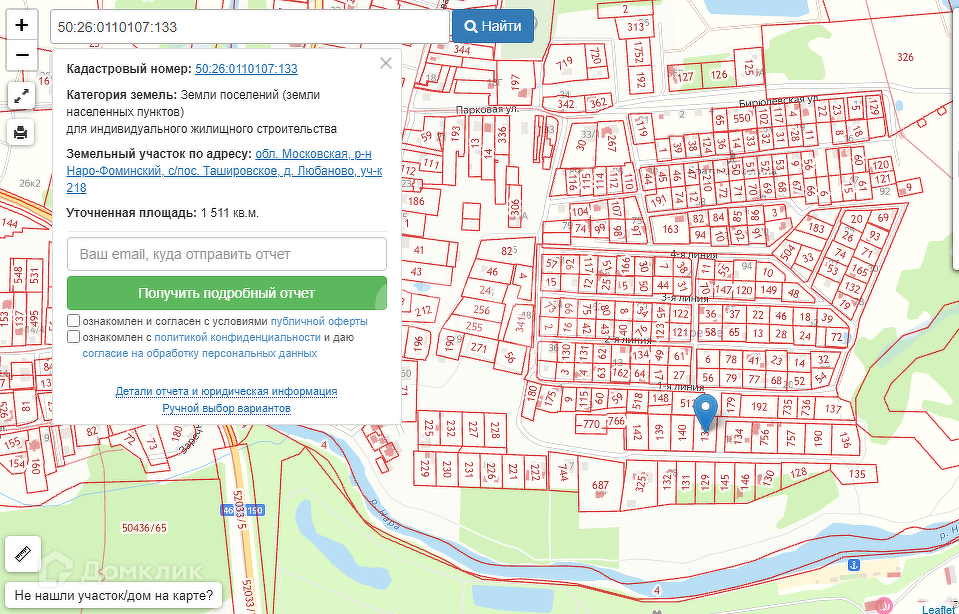Open согласие на обработку персональных данных link
Image resolution: width=959 pixels, height=614 pixels.
200,353
